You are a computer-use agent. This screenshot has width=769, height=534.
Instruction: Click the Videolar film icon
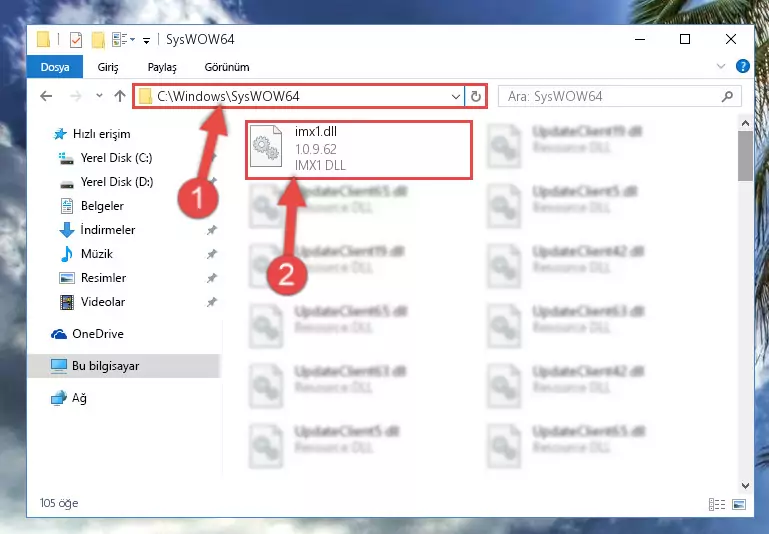pyautogui.click(x=67, y=302)
